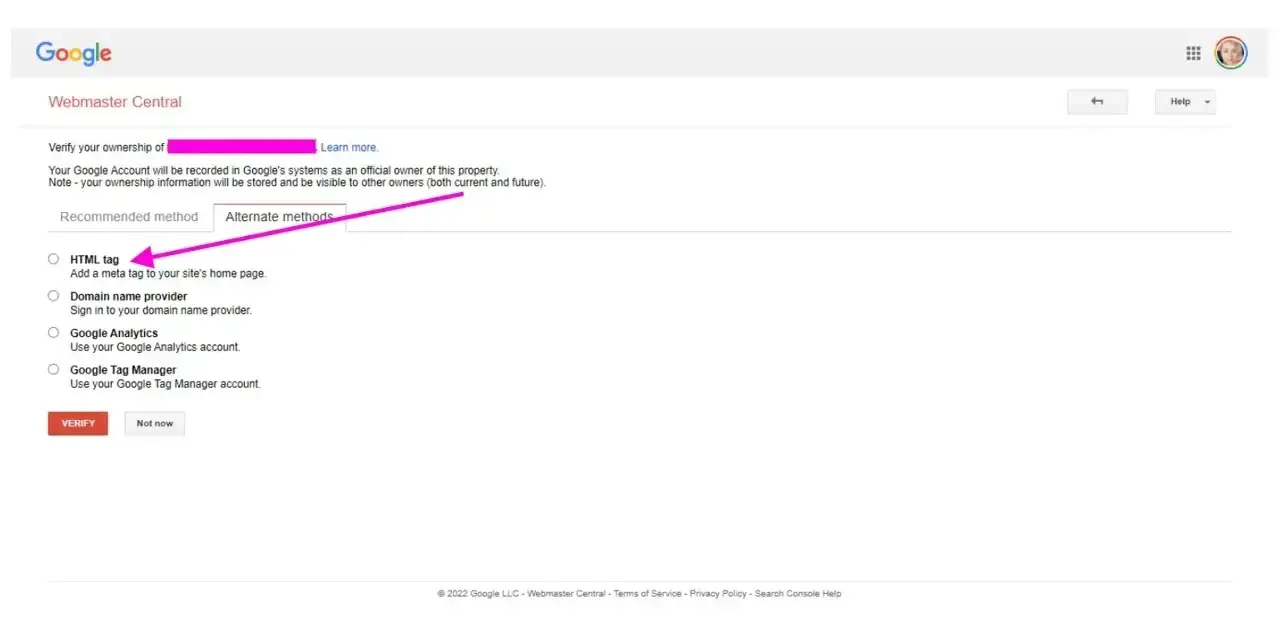Image resolution: width=1279 pixels, height=622 pixels.
Task: Open the footer Webmaster Central link
Action: point(566,594)
